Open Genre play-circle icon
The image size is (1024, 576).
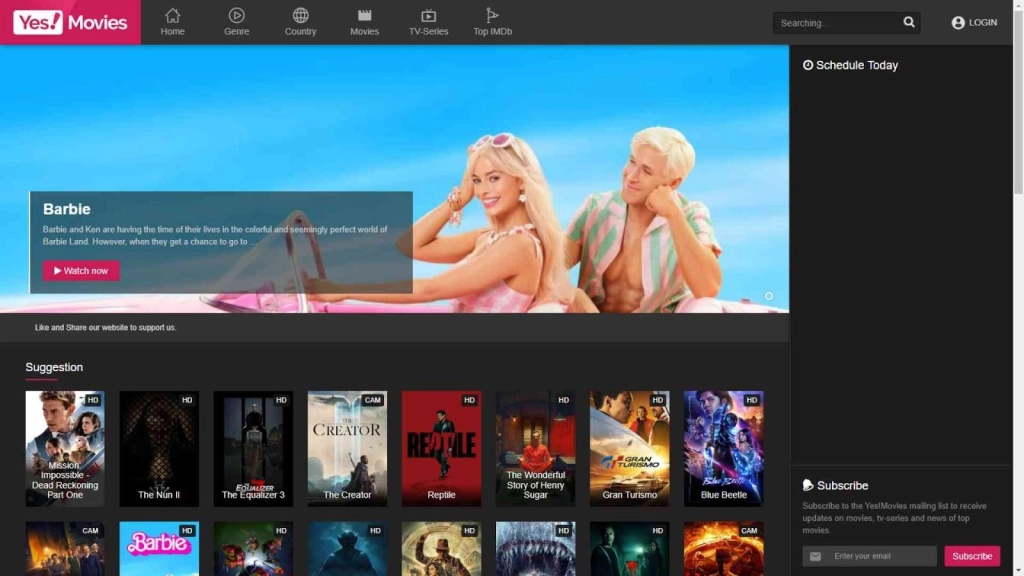[236, 16]
